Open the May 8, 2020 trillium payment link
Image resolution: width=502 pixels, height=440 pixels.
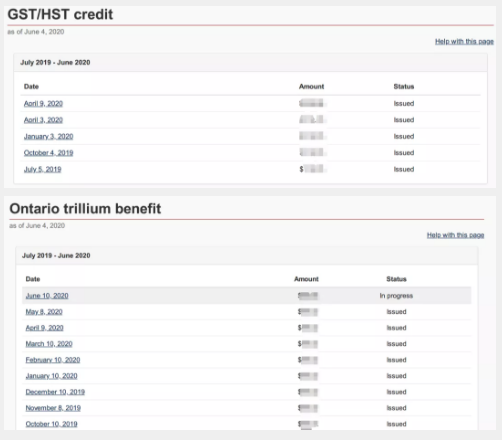click(x=44, y=312)
